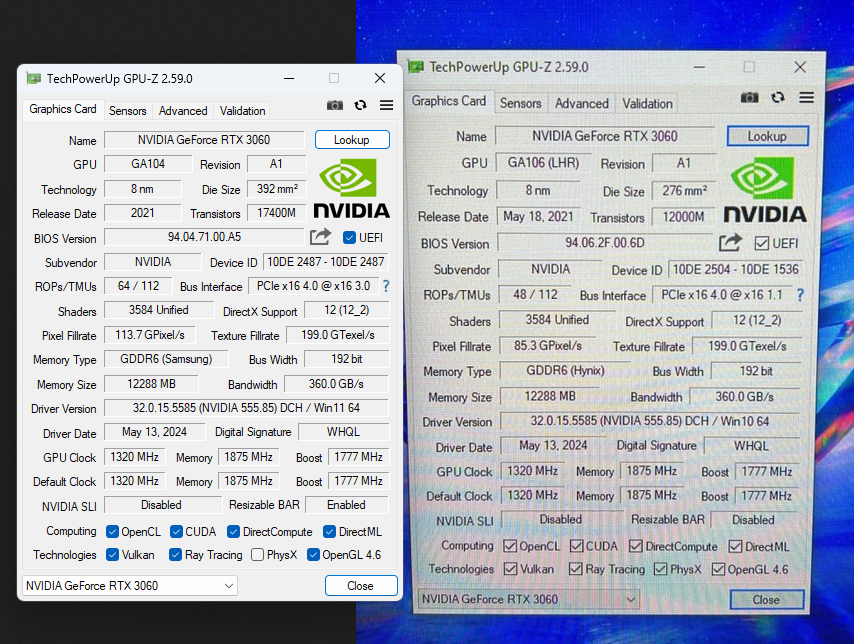
Task: Click the GA106 (LHR) field in right window
Action: click(543, 162)
